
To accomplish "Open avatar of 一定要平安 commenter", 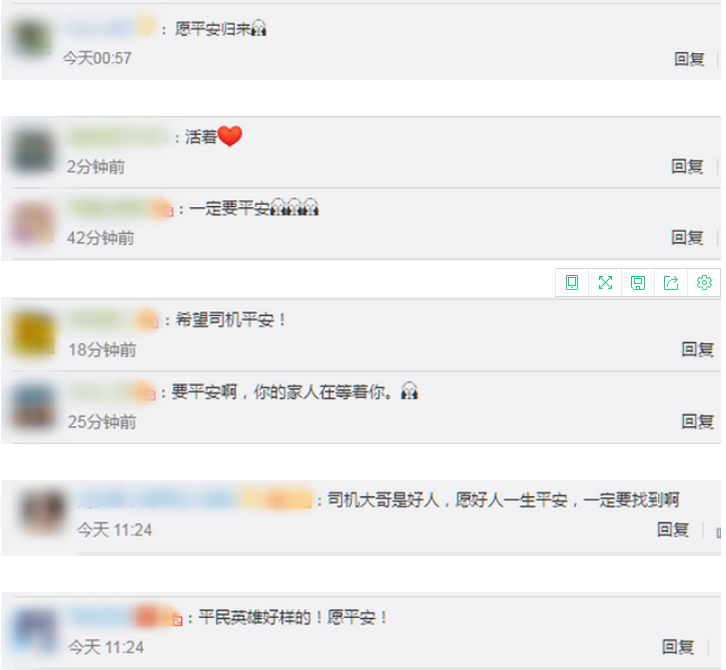I will [32, 223].
